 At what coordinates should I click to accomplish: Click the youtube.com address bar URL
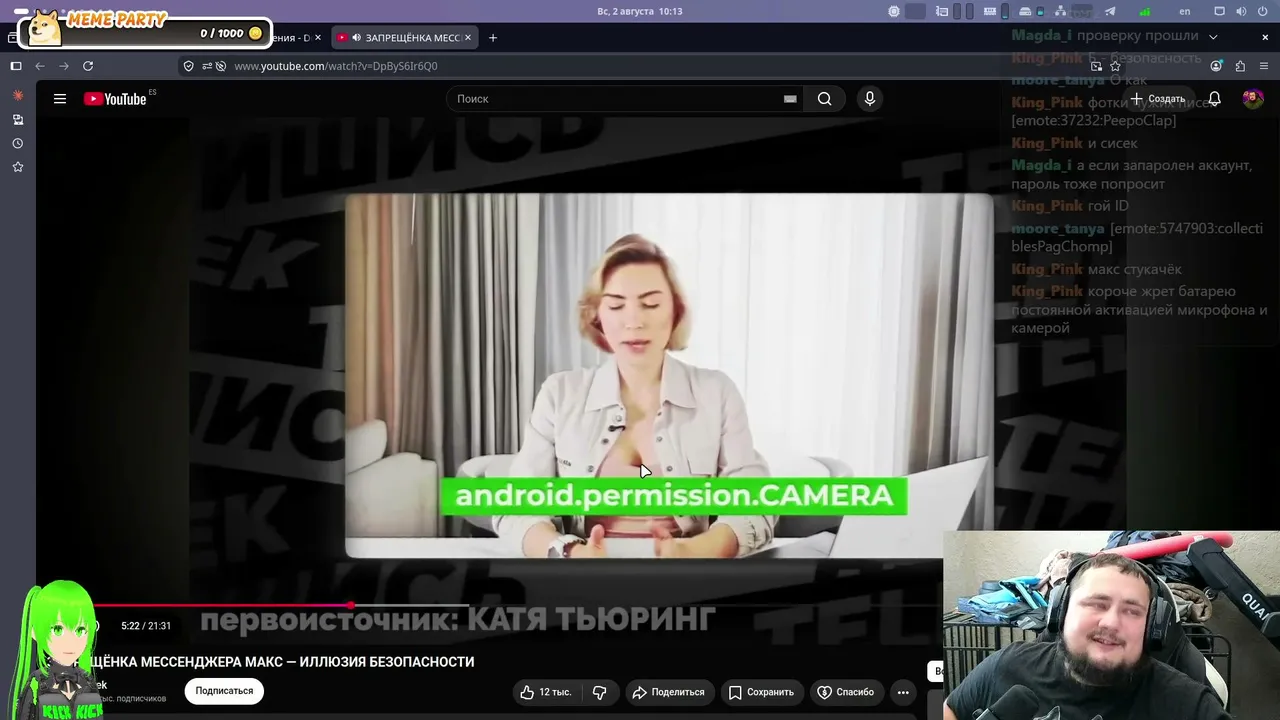pyautogui.click(x=336, y=66)
